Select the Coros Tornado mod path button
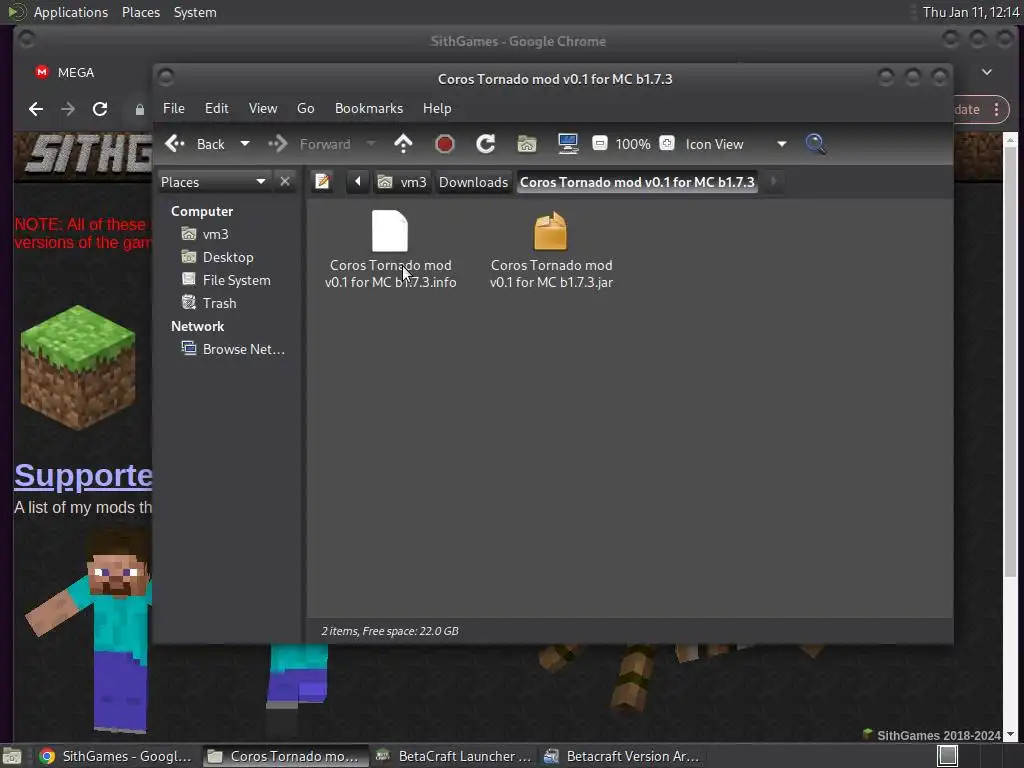The image size is (1024, 768). (637, 182)
